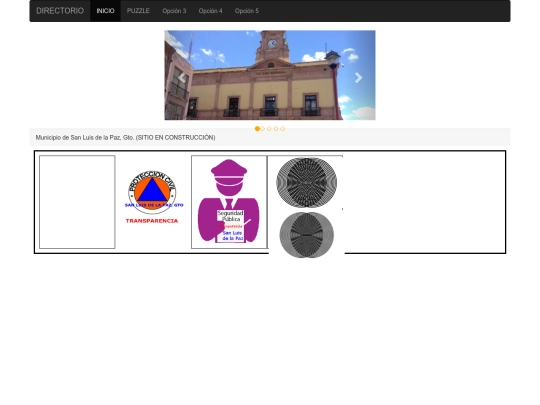Select first carousel indicator dot
Viewport: 540px width, 405px height.
point(257,128)
